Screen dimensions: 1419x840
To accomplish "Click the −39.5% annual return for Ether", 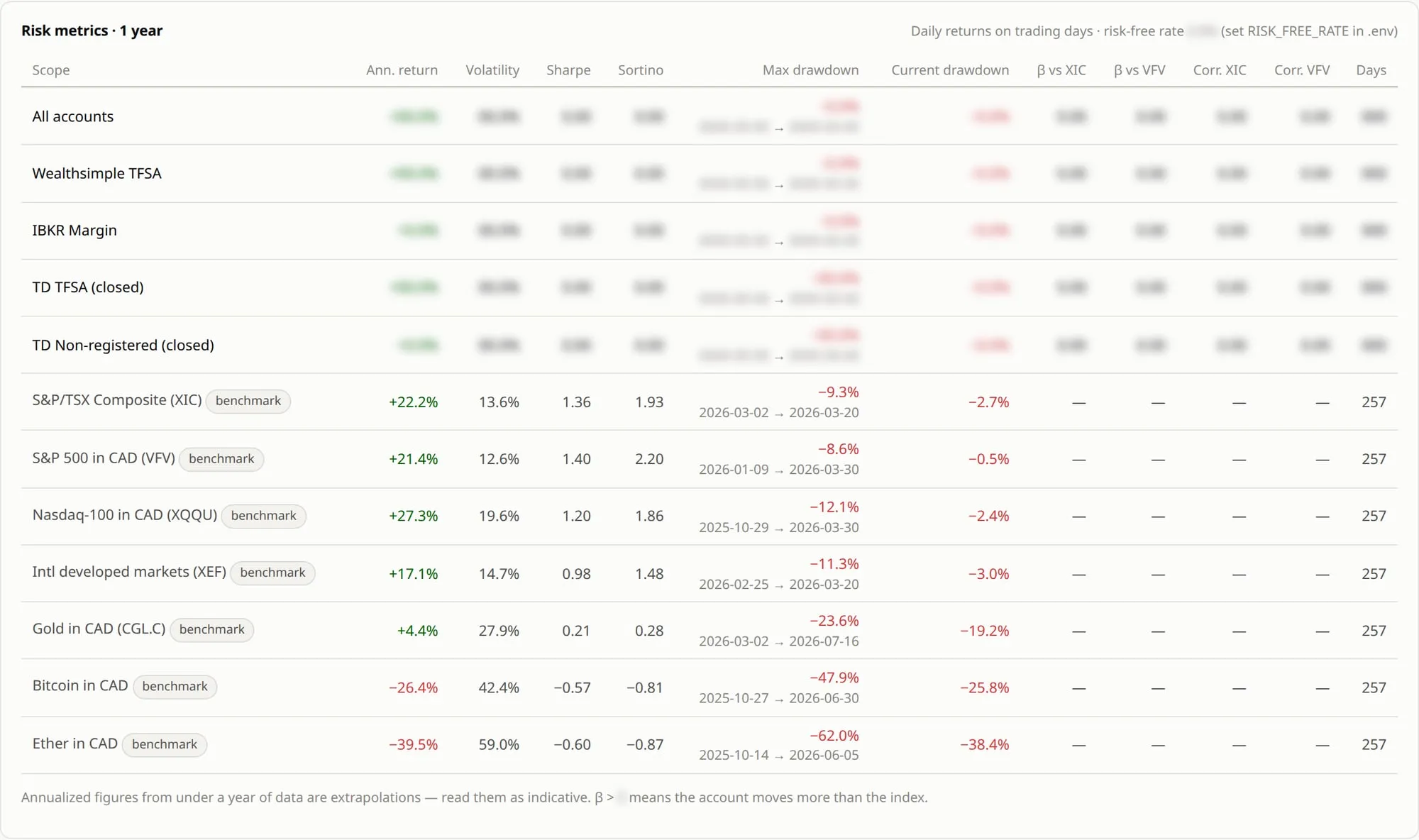I will [x=413, y=745].
